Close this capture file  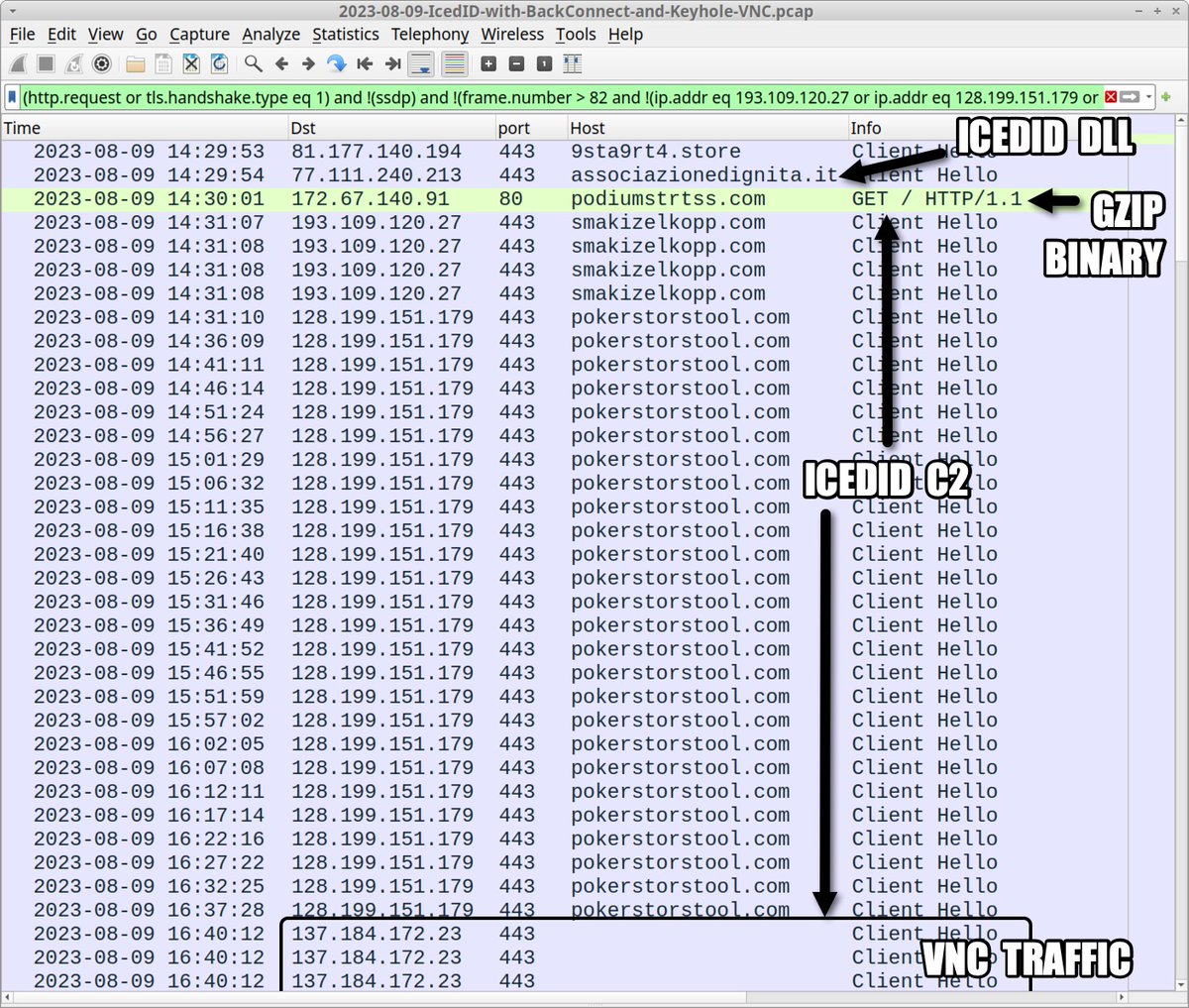[x=191, y=64]
